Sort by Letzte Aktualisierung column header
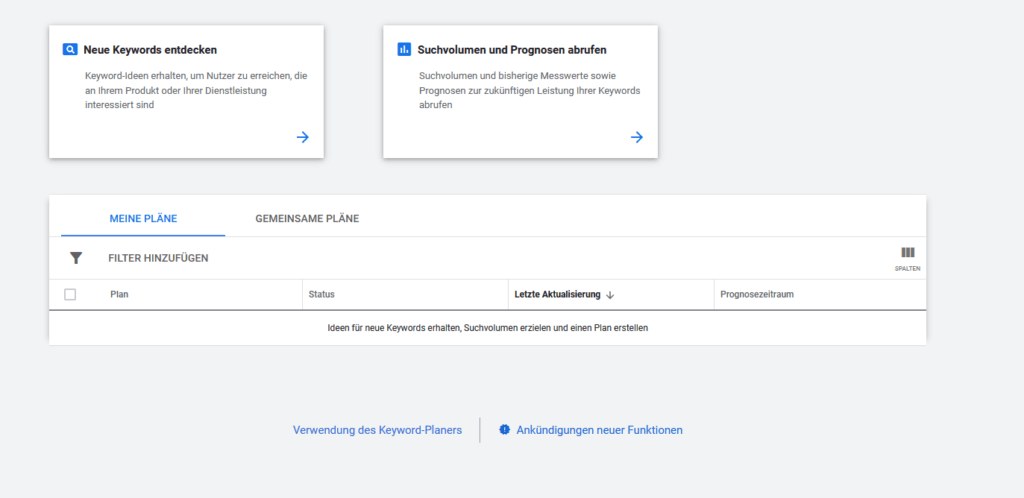Screen dimensions: 1024x498 click(x=557, y=295)
